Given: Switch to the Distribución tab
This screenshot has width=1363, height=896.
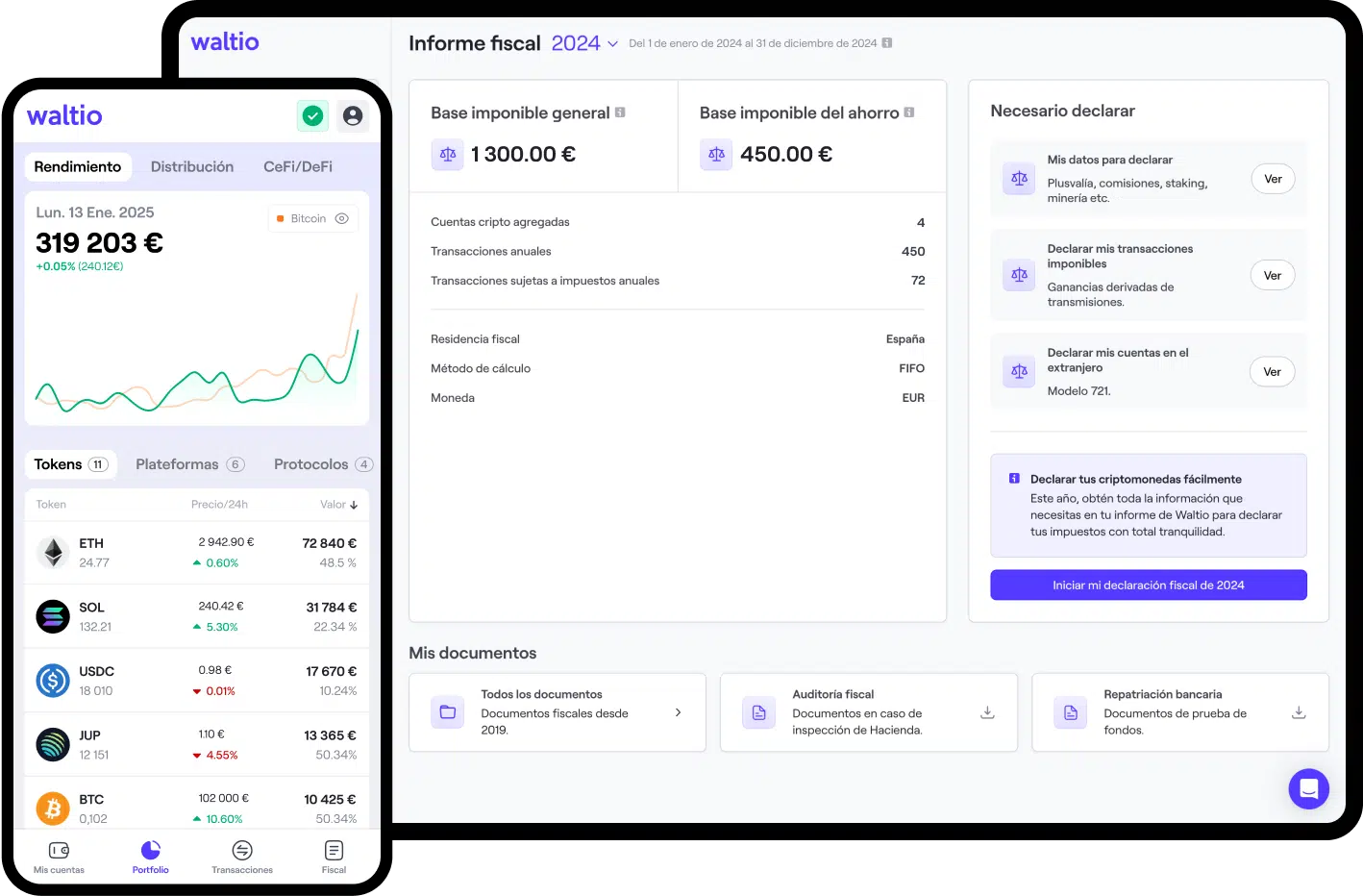Looking at the screenshot, I should [x=192, y=167].
